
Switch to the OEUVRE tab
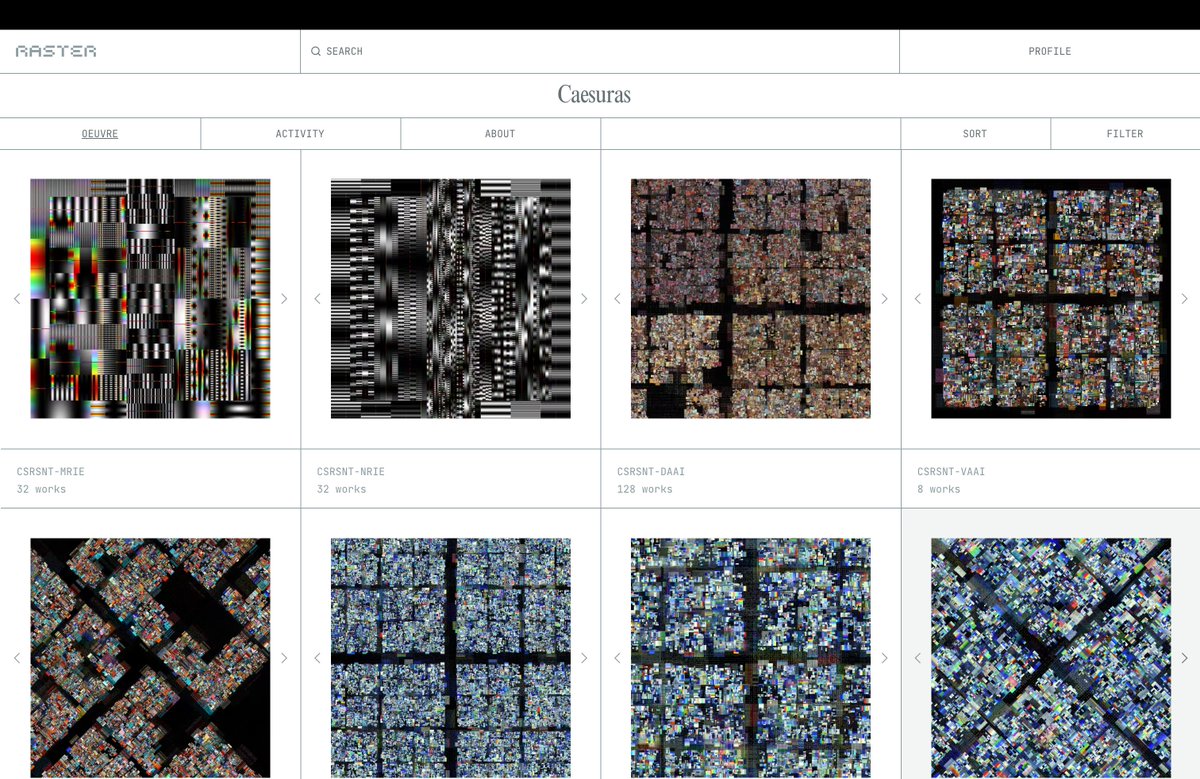pos(100,133)
